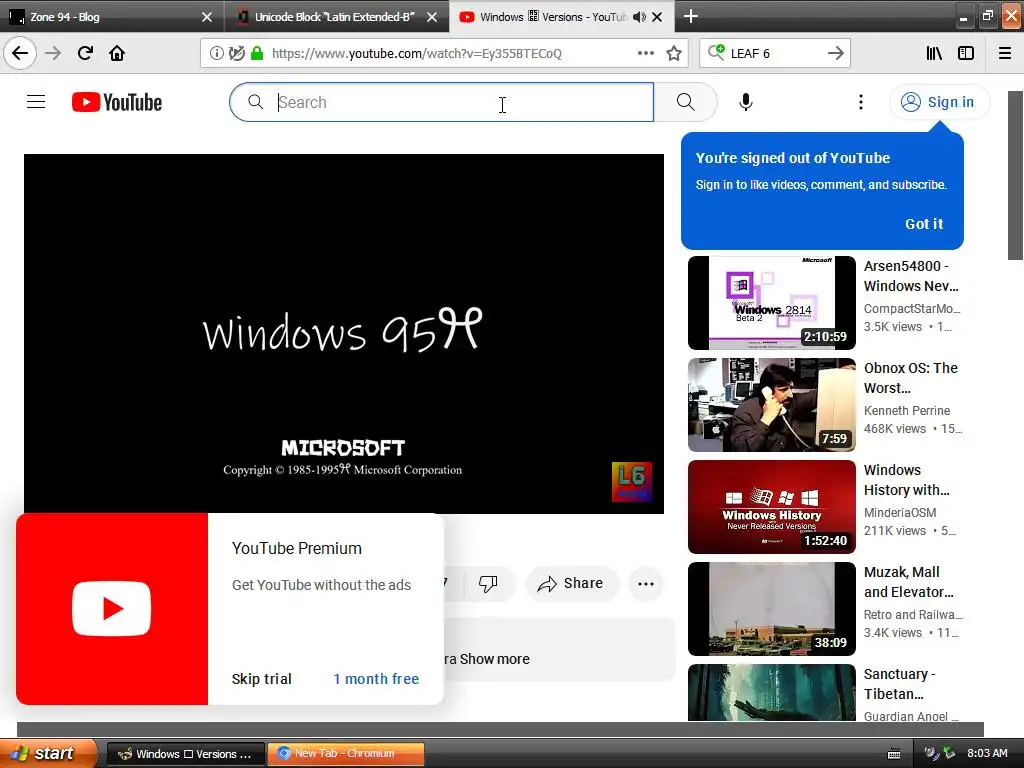Screen dimensions: 1024x768
Task: Open Sanctuary - Tibetan video thumbnail
Action: click(x=771, y=692)
